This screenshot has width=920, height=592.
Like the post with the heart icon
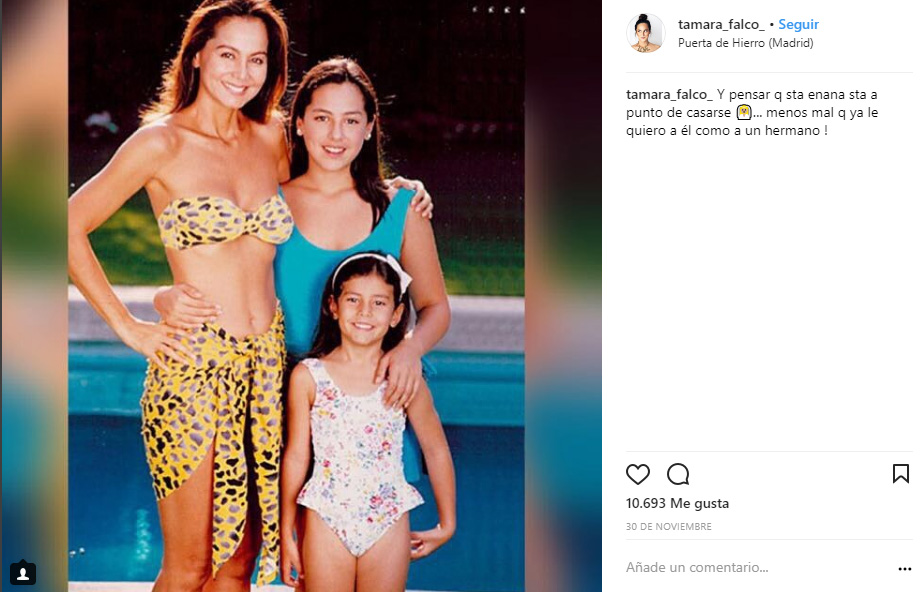(638, 473)
